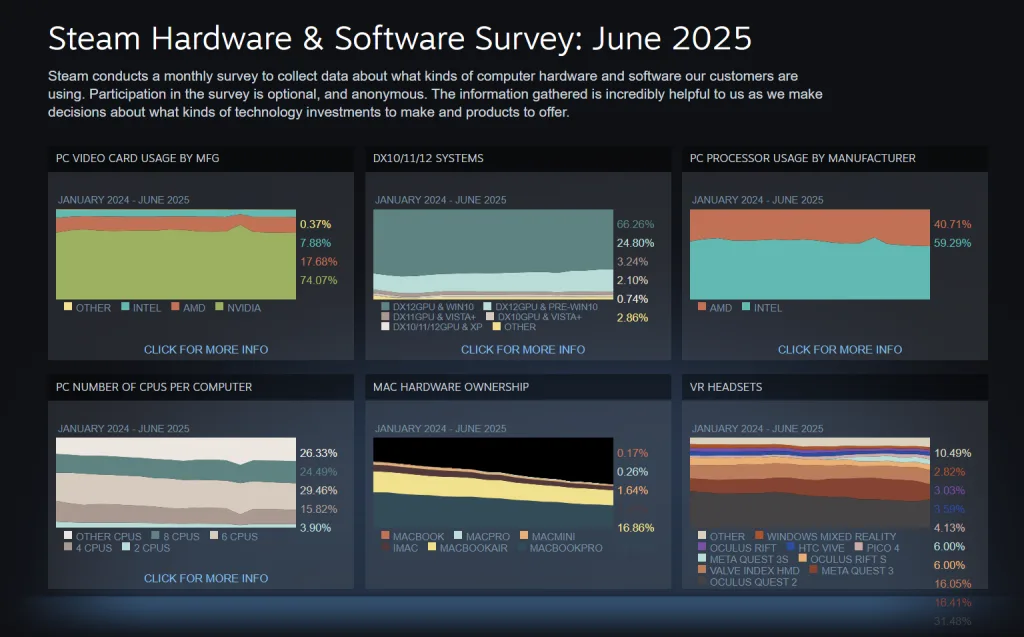Click the 'MAC HARDWARE OWNERSHIP' panel header

[451, 386]
